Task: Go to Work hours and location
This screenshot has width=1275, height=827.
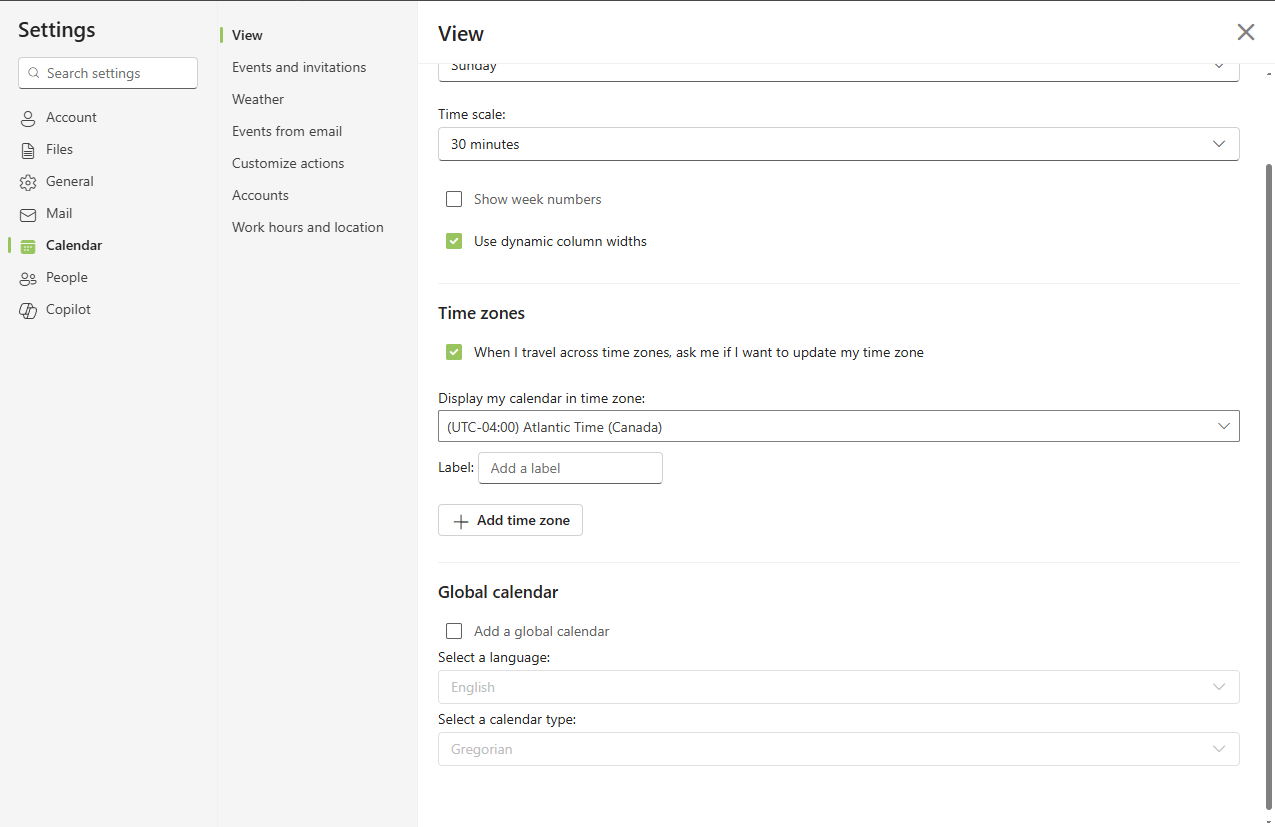Action: (x=308, y=227)
